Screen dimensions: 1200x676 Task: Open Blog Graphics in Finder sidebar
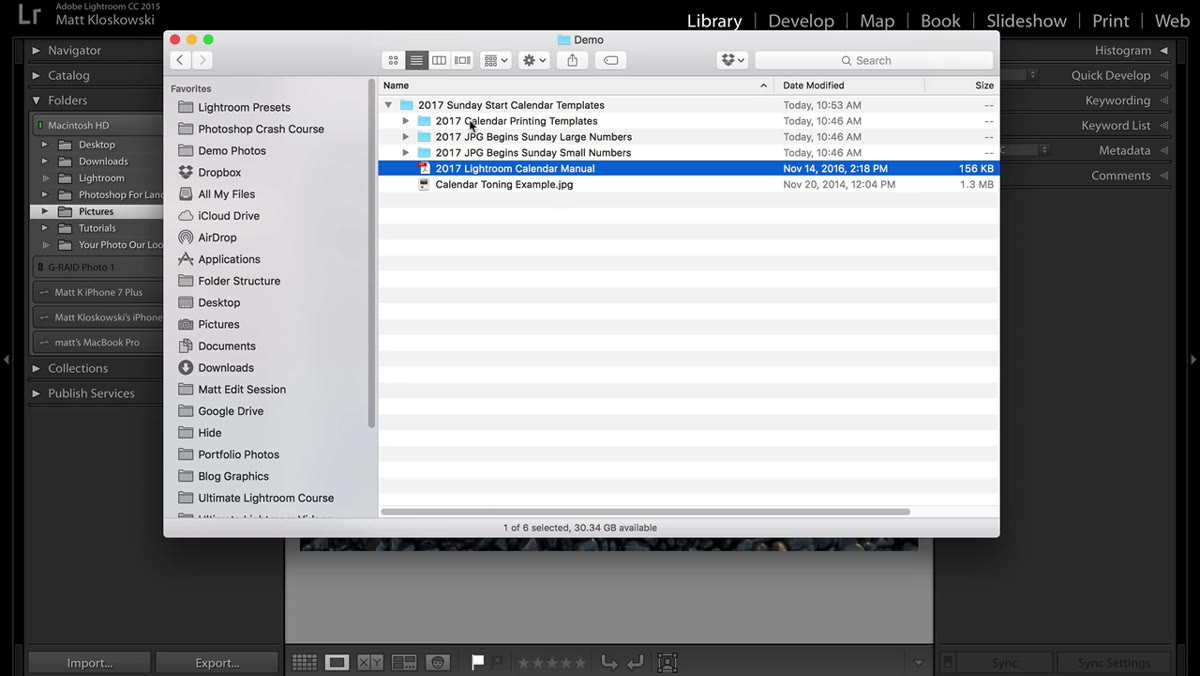pyautogui.click(x=233, y=476)
